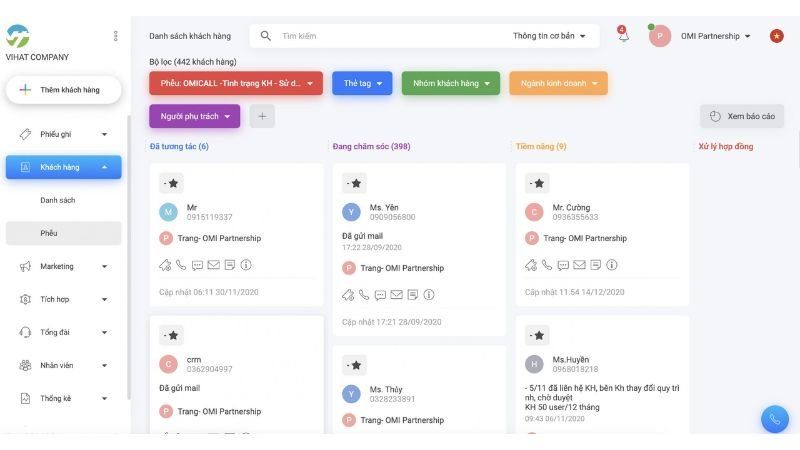Open chat message icon on Mr. Cường's card

[564, 265]
